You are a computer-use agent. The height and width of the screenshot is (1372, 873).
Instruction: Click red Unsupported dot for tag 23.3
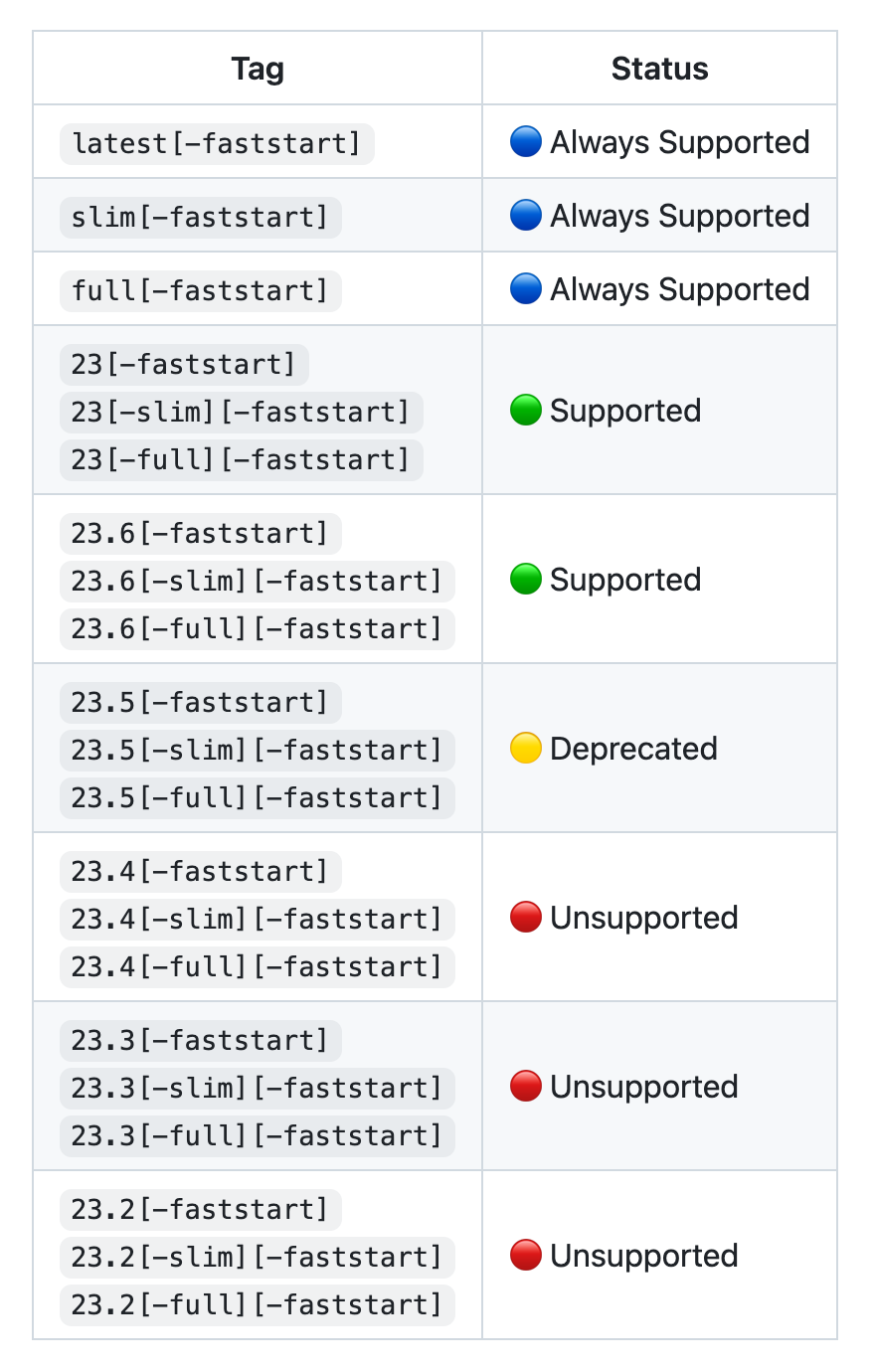[x=525, y=1087]
